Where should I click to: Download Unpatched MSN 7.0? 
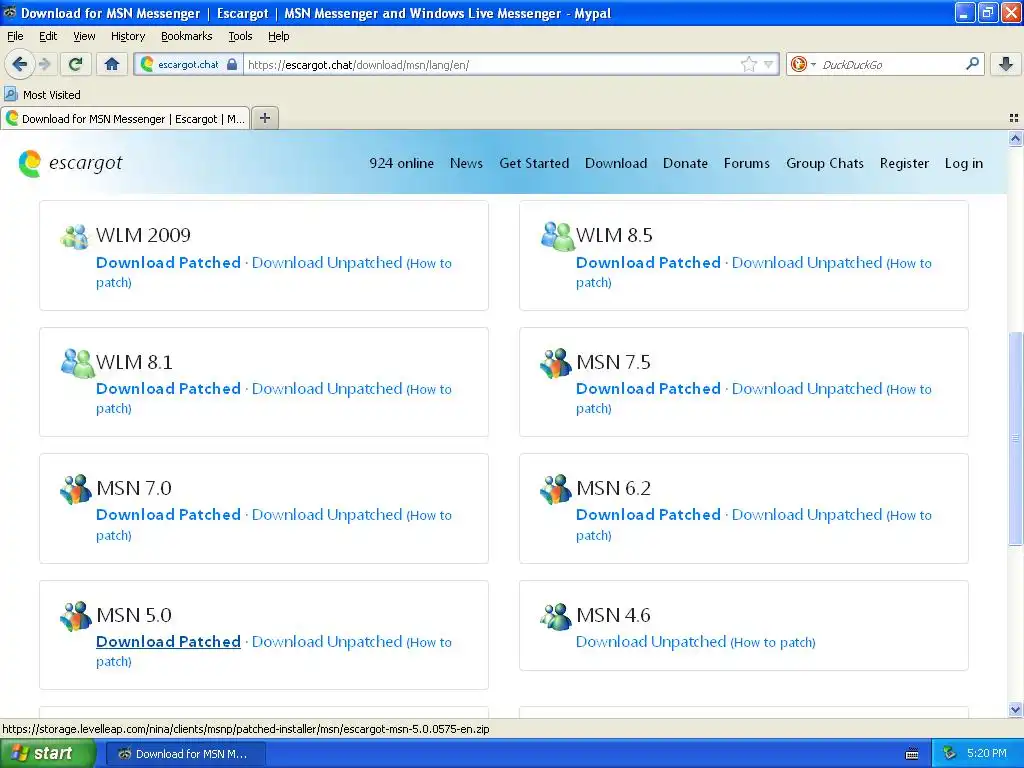pyautogui.click(x=327, y=515)
